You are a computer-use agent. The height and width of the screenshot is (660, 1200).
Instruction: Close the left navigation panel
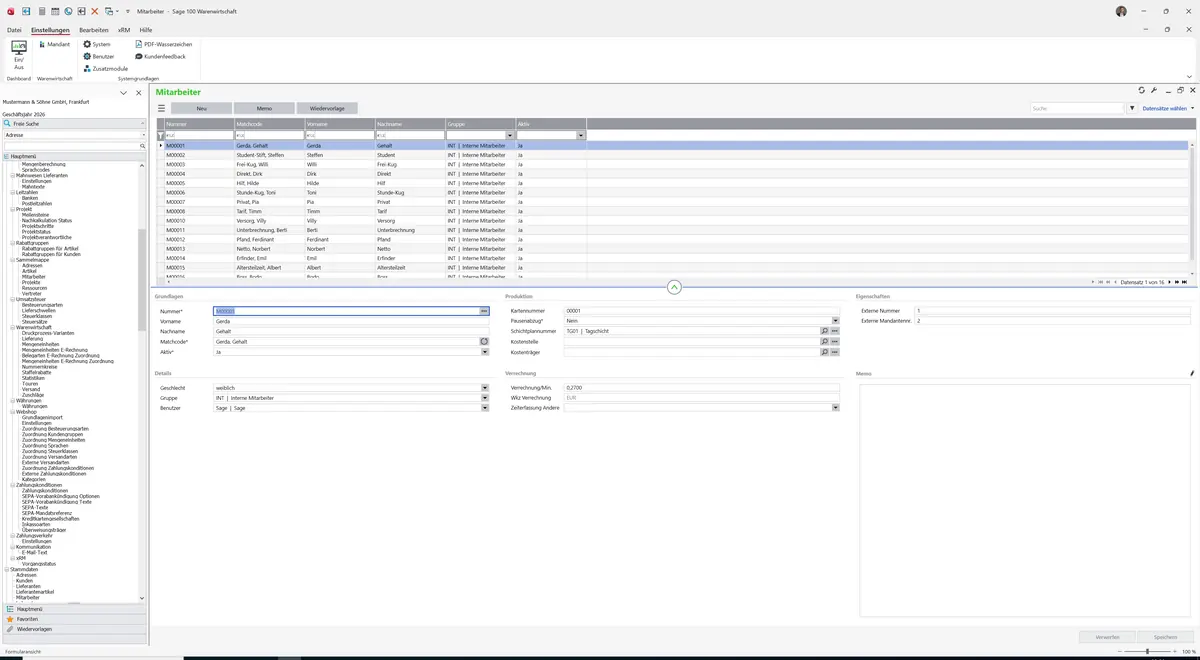(x=139, y=93)
